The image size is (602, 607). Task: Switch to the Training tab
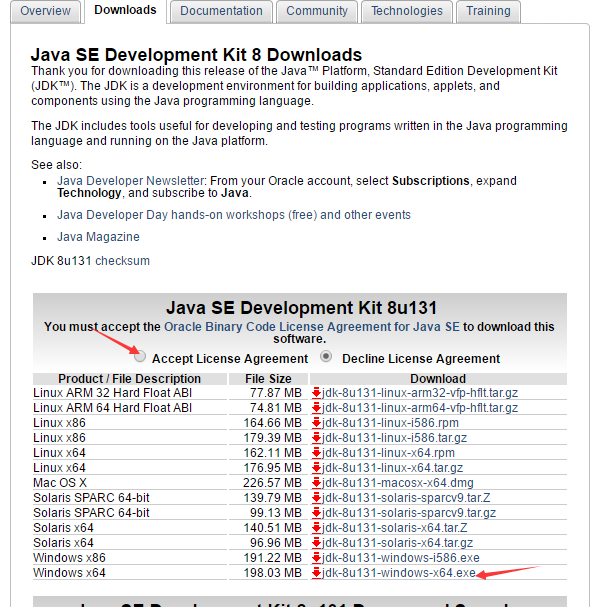tap(488, 11)
